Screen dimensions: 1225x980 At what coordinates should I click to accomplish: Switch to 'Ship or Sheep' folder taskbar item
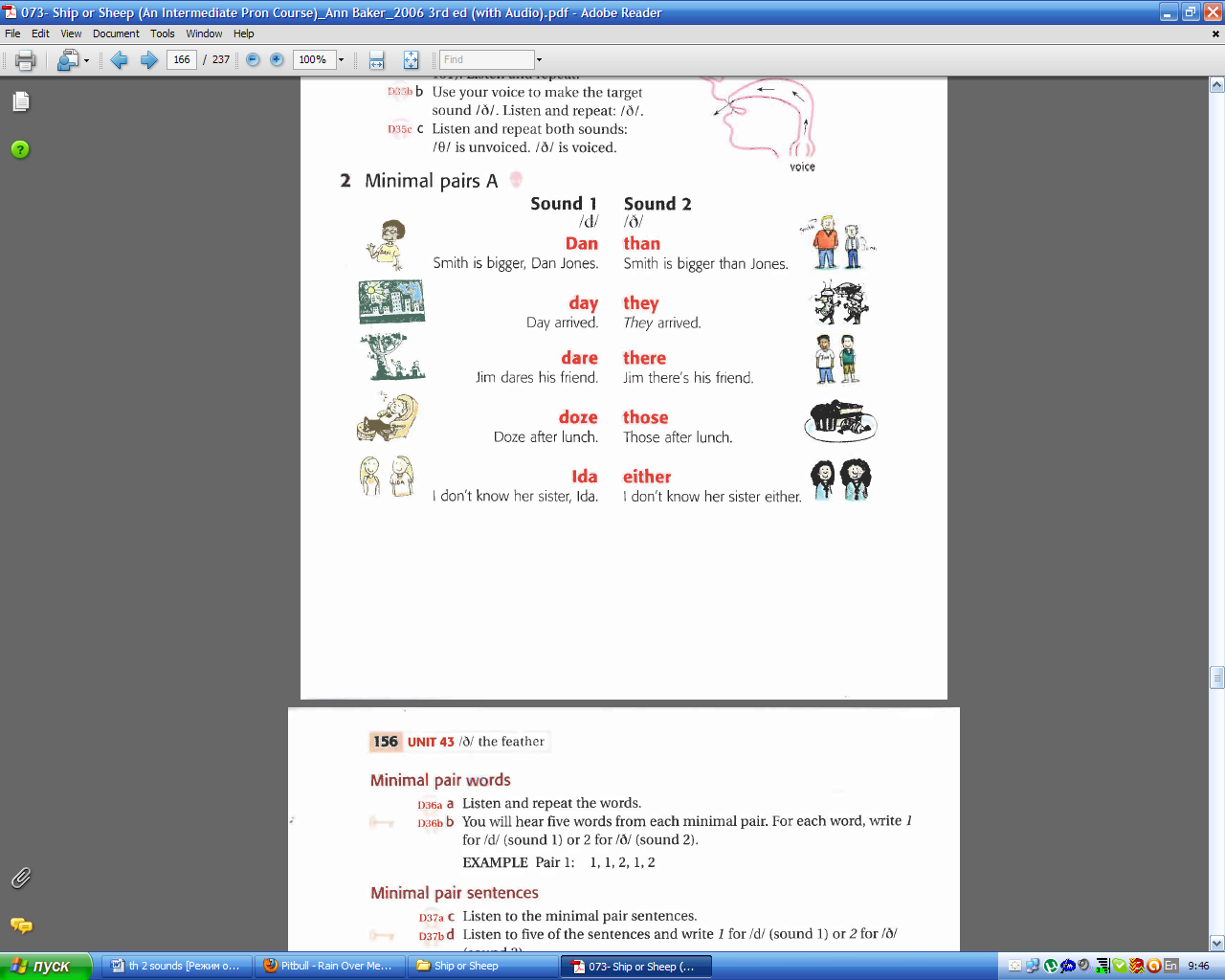tap(483, 966)
